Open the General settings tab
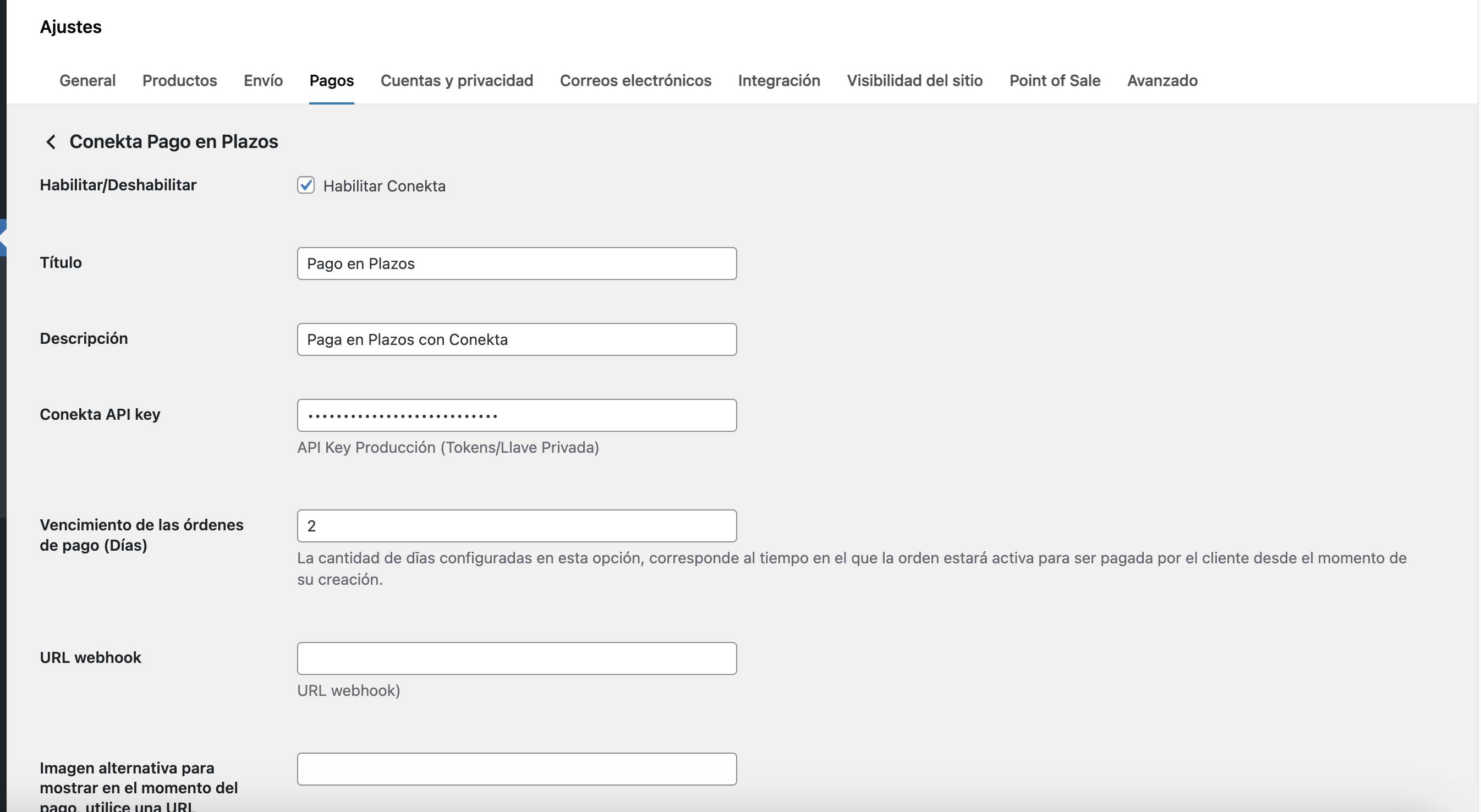1481x812 pixels. (87, 80)
